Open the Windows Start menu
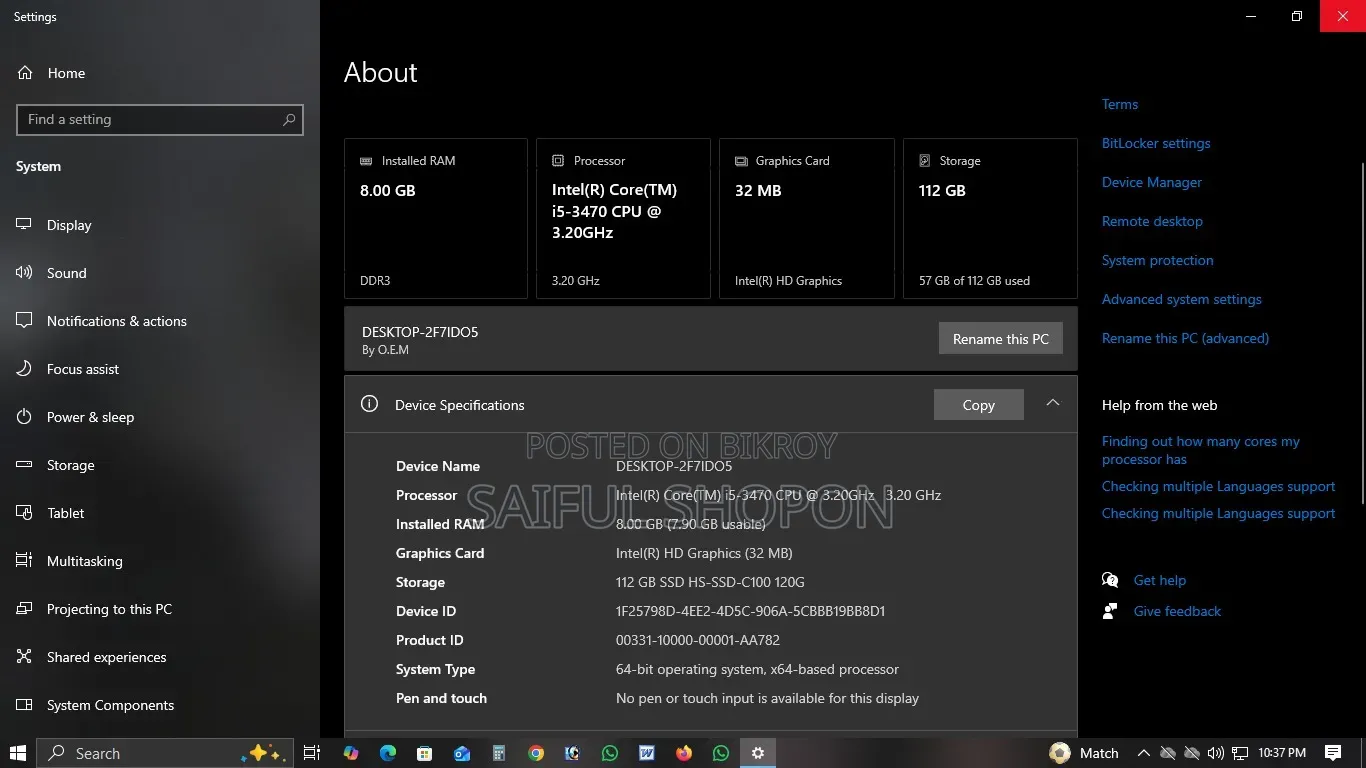Viewport: 1366px width, 768px height. click(x=17, y=753)
